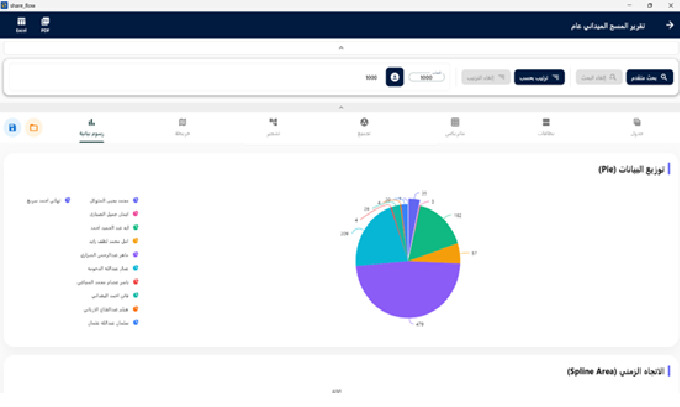Screen dimensions: 680x407
Task: Click the 1000 record limit field
Action: (x=426, y=77)
